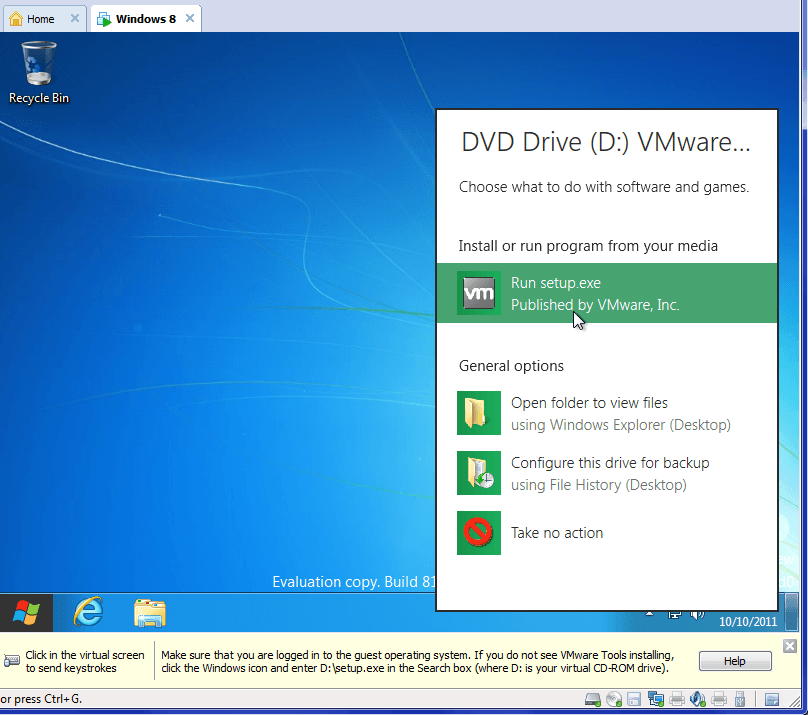Image resolution: width=808 pixels, height=715 pixels.
Task: Open Windows Explorer from taskbar
Action: (x=149, y=612)
